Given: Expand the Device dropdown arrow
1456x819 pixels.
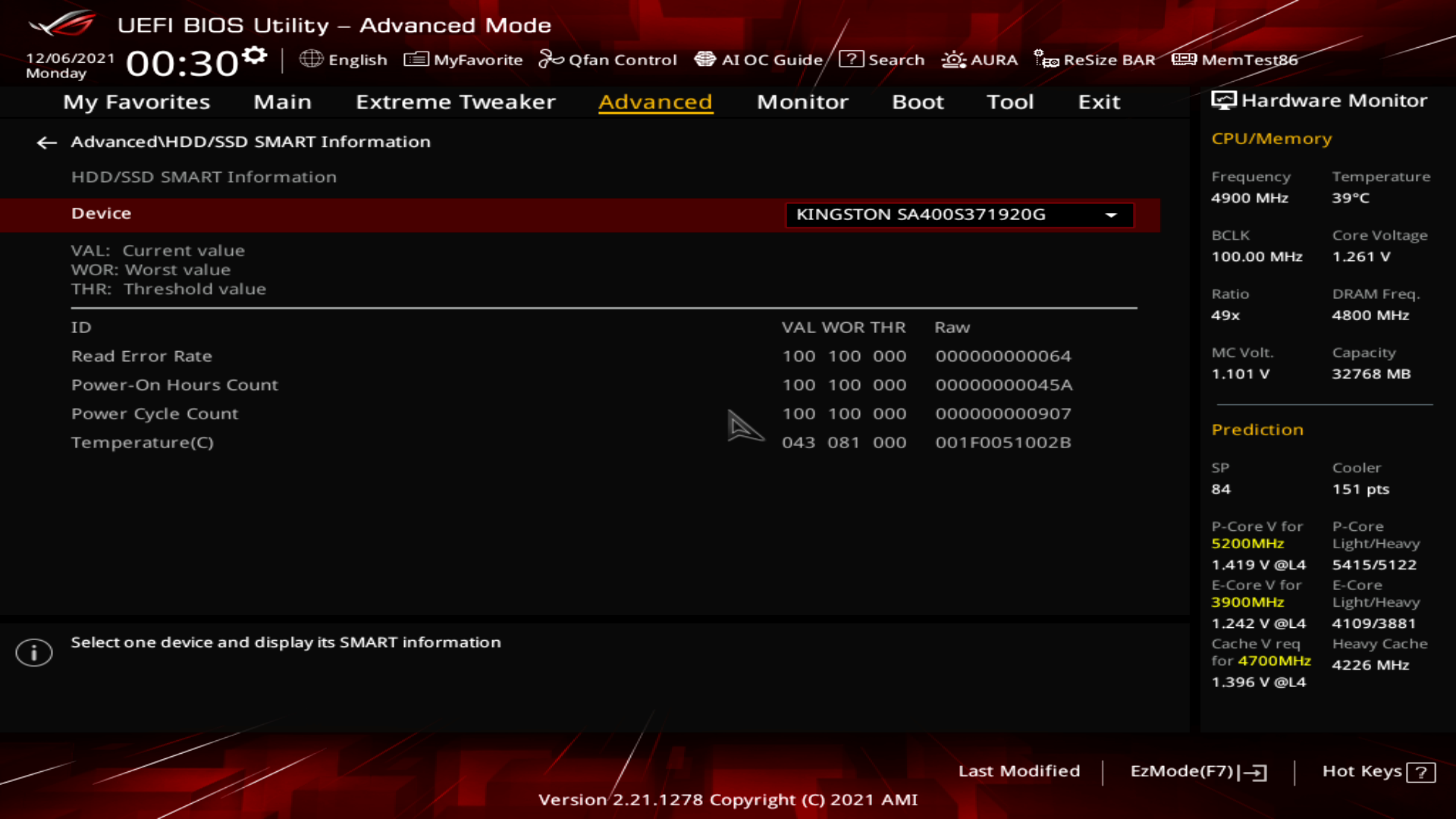Looking at the screenshot, I should [x=1111, y=215].
